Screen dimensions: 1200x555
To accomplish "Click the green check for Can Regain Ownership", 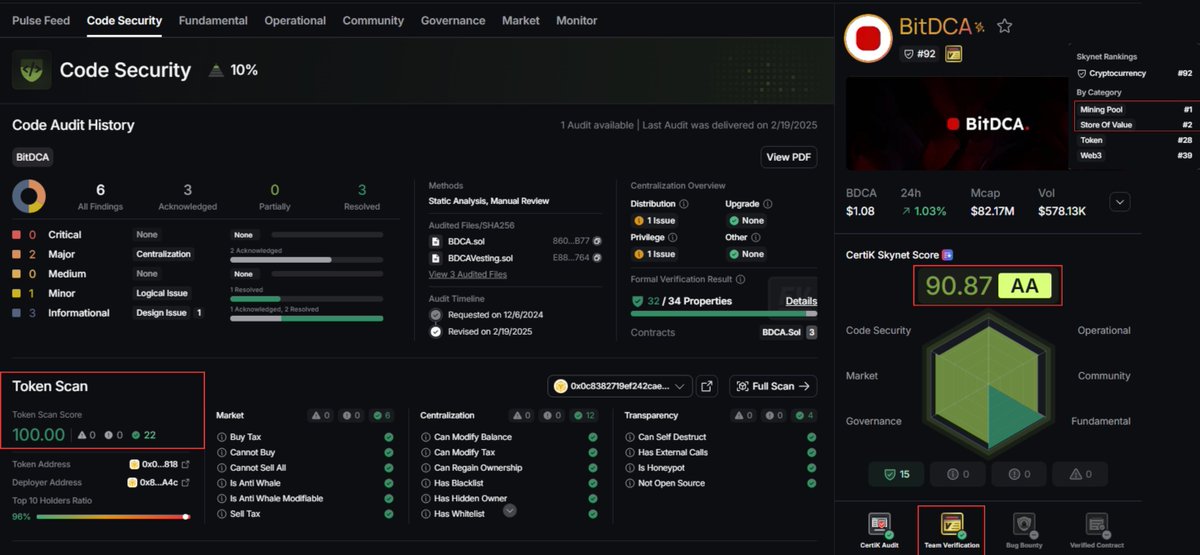I will coord(593,467).
